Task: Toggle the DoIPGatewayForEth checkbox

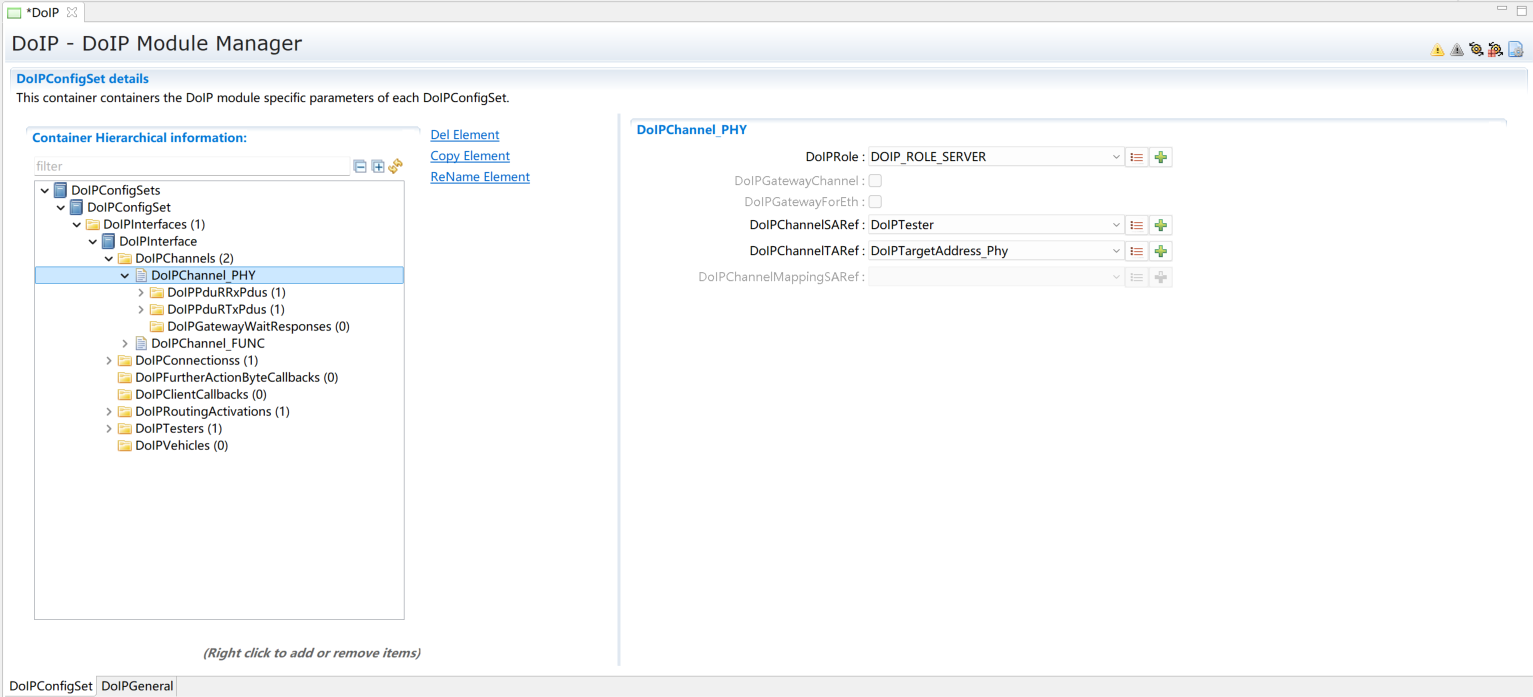Action: coord(875,202)
